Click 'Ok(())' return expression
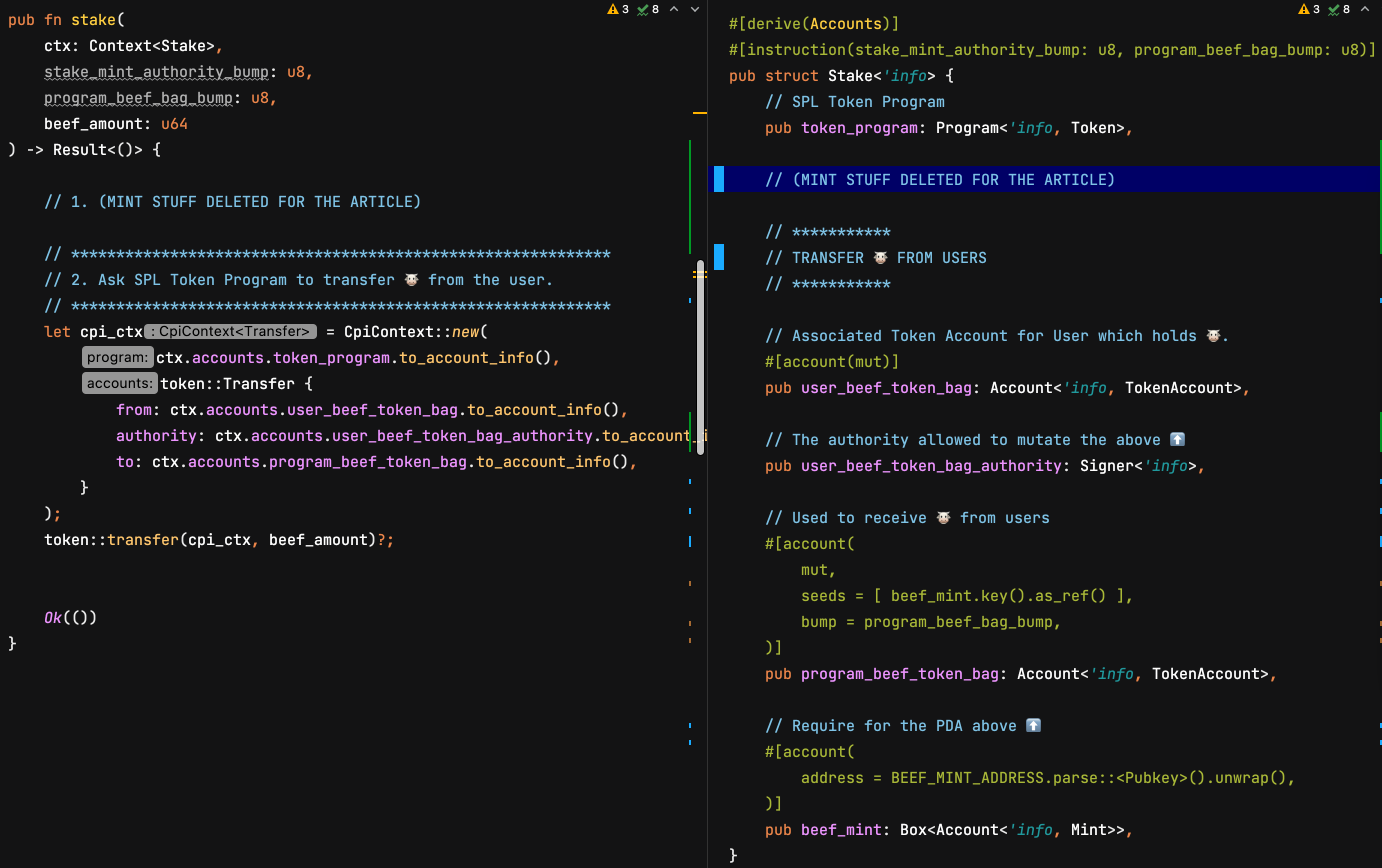This screenshot has width=1382, height=868. pyautogui.click(x=70, y=617)
